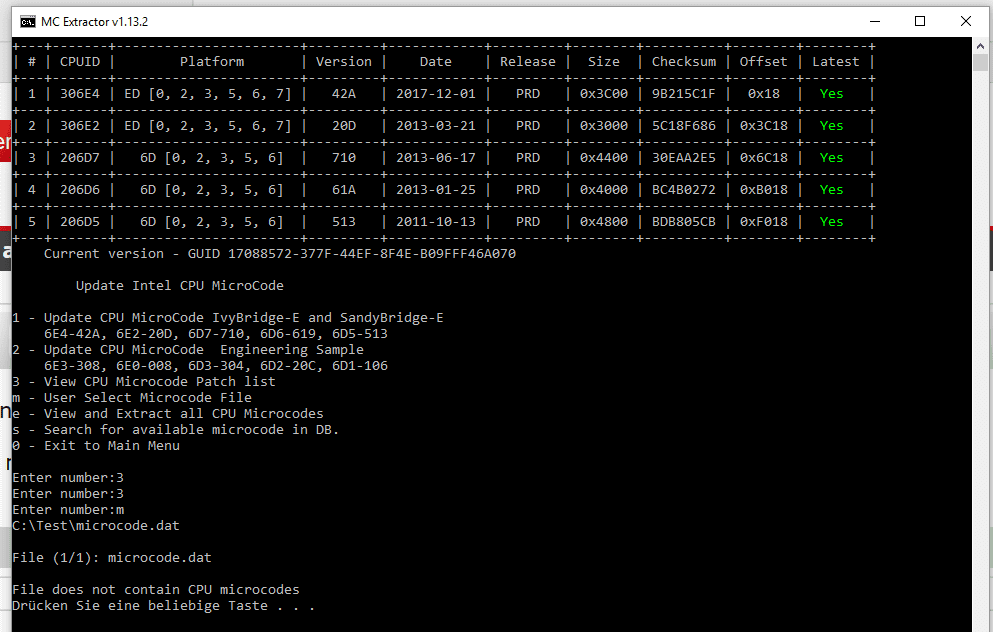Click version 42A value
This screenshot has width=993, height=632.
(344, 94)
